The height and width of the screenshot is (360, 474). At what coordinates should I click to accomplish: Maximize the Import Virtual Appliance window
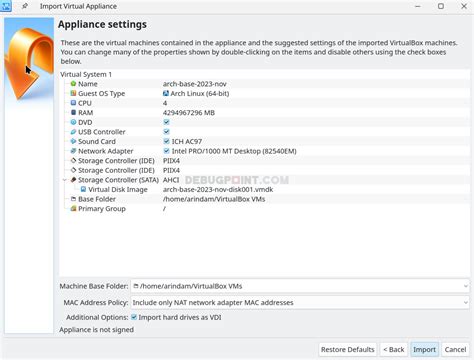coord(441,6)
